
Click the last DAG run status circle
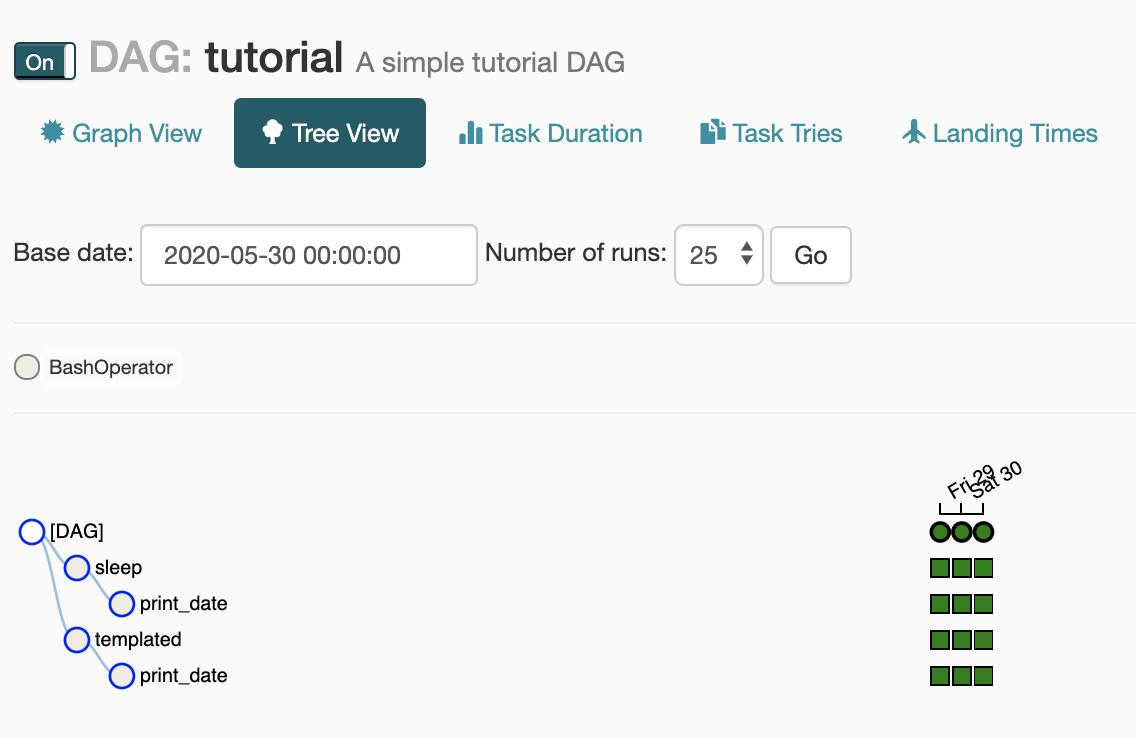click(983, 532)
